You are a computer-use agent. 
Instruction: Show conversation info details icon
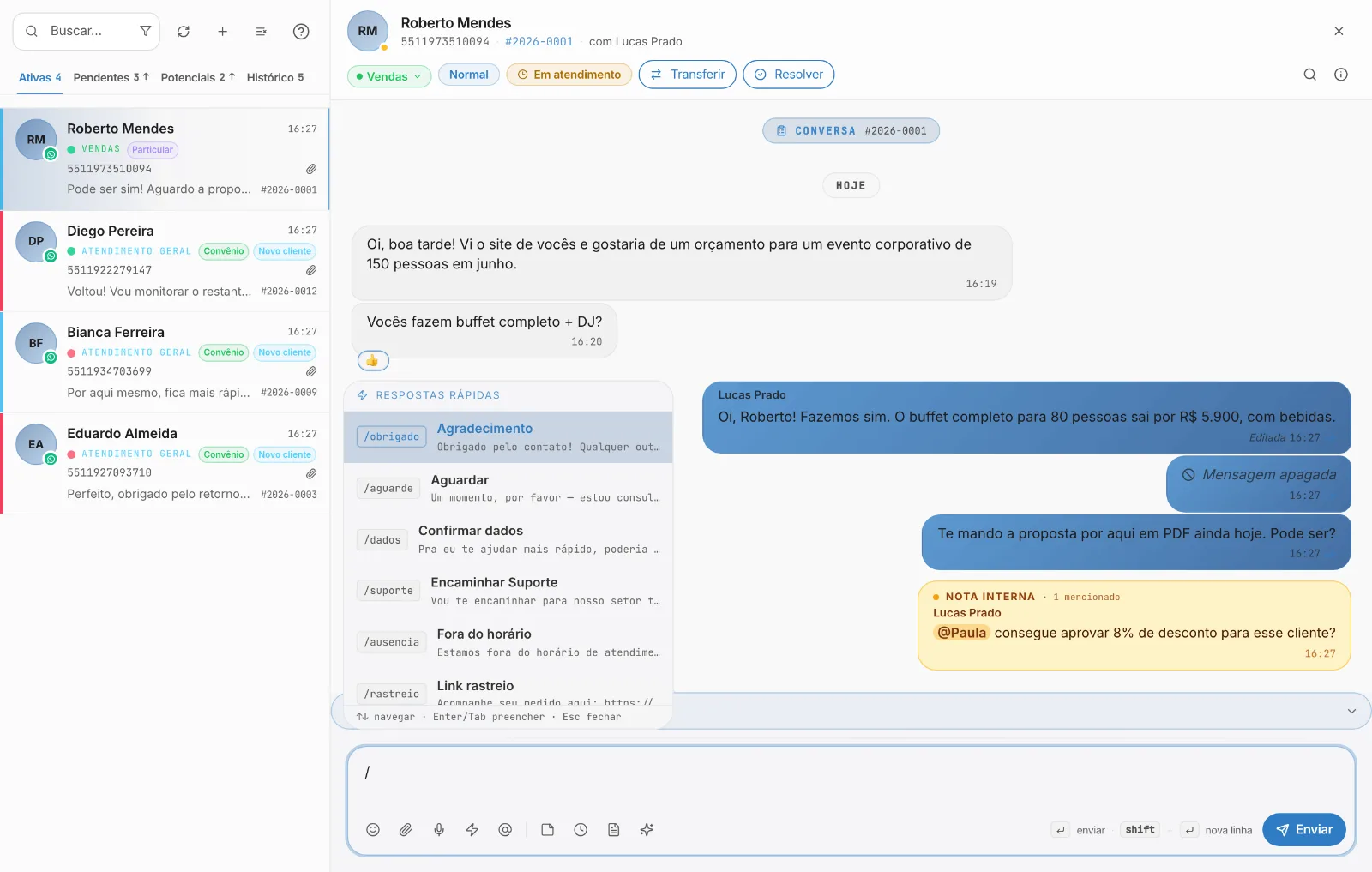tap(1341, 75)
